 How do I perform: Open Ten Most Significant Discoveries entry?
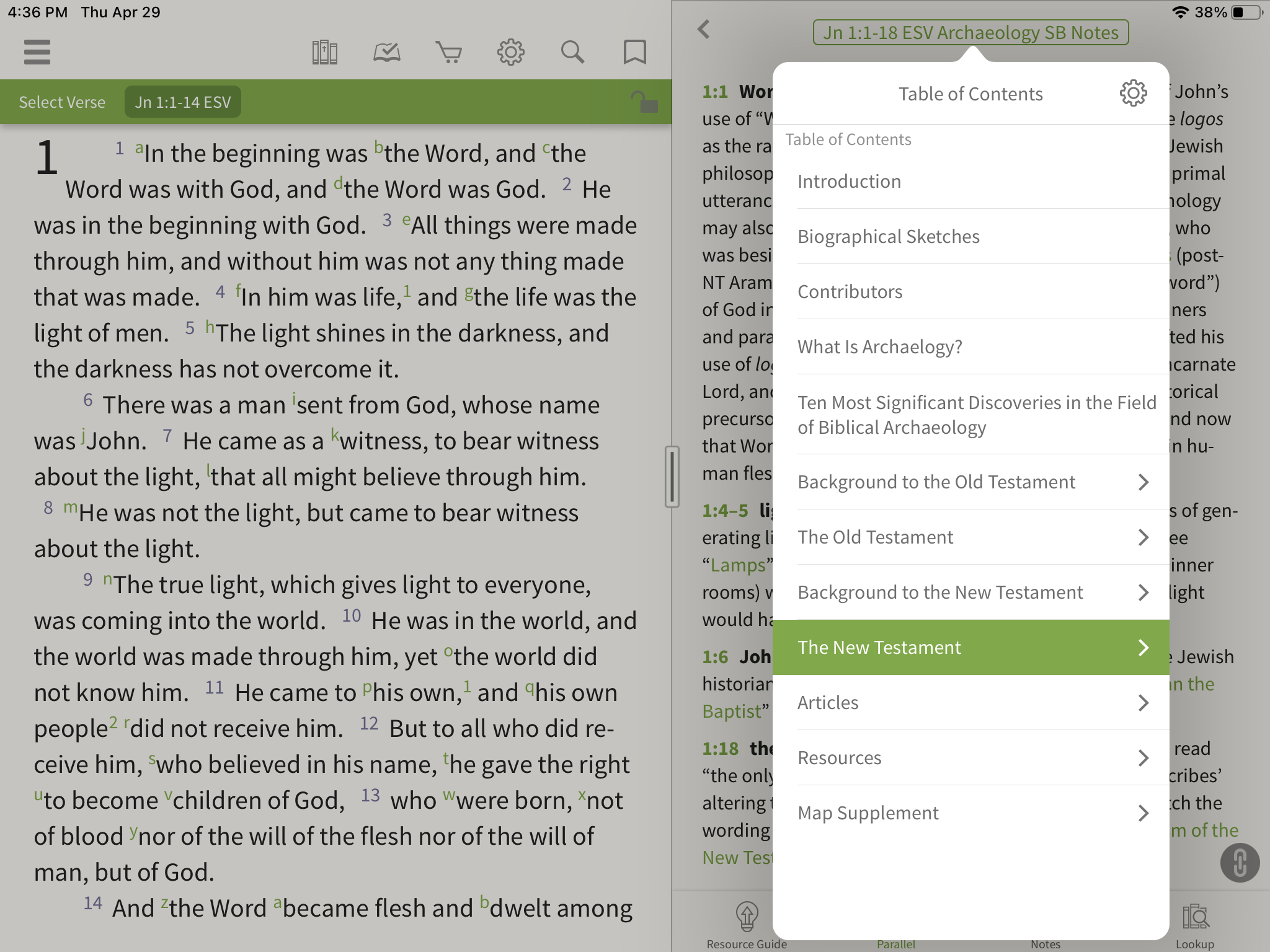[x=970, y=415]
